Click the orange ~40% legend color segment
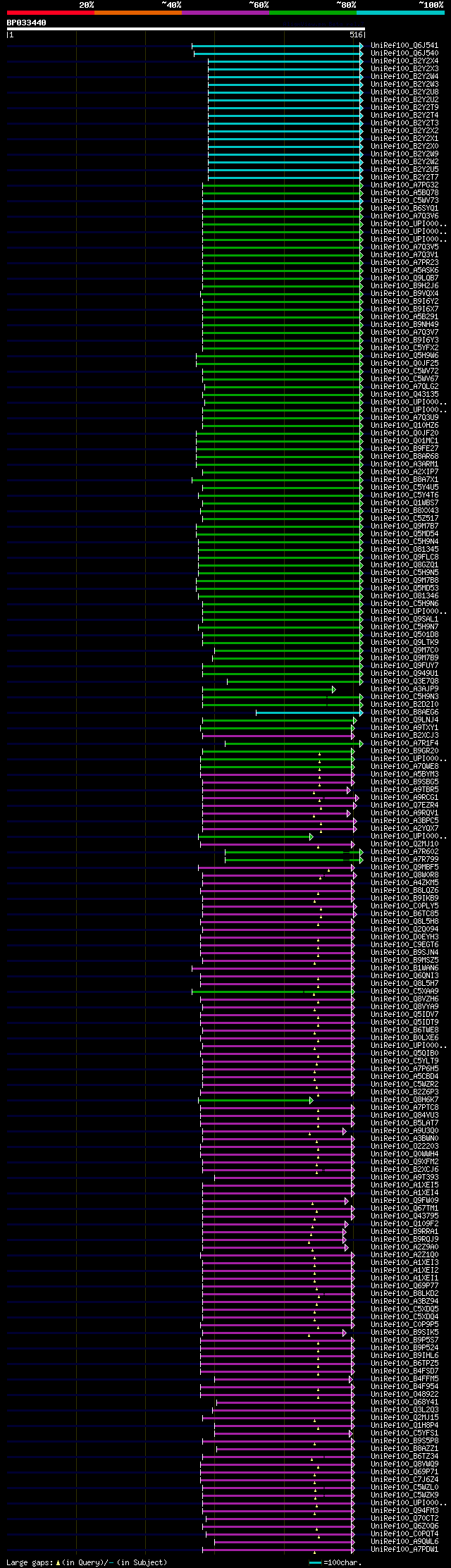The image size is (451, 1568). (137, 13)
